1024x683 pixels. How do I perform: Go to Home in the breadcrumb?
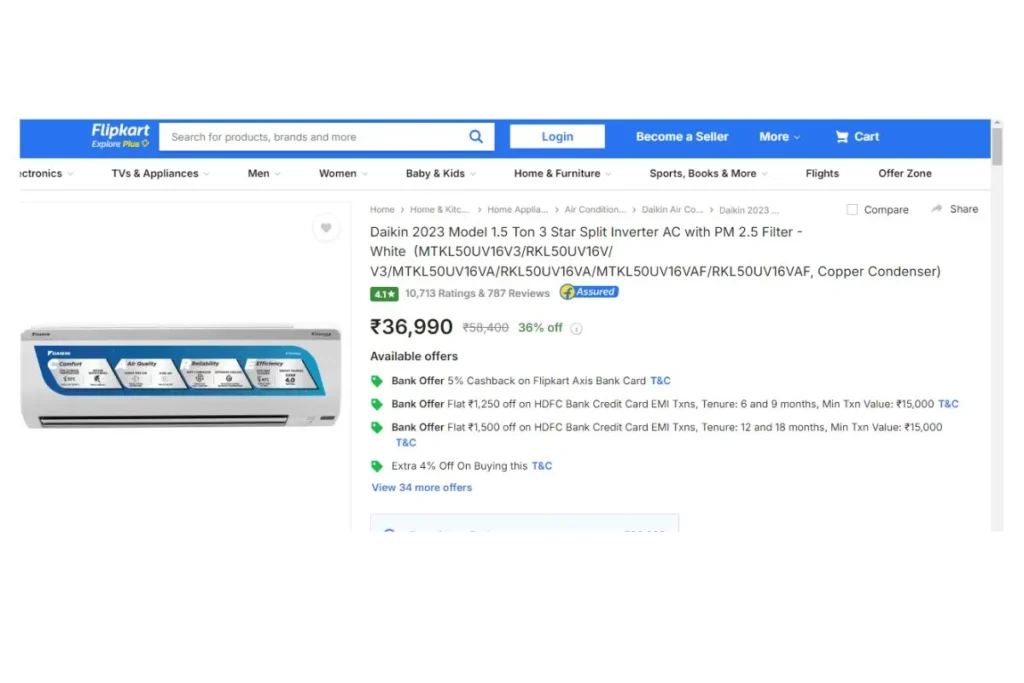(x=382, y=210)
